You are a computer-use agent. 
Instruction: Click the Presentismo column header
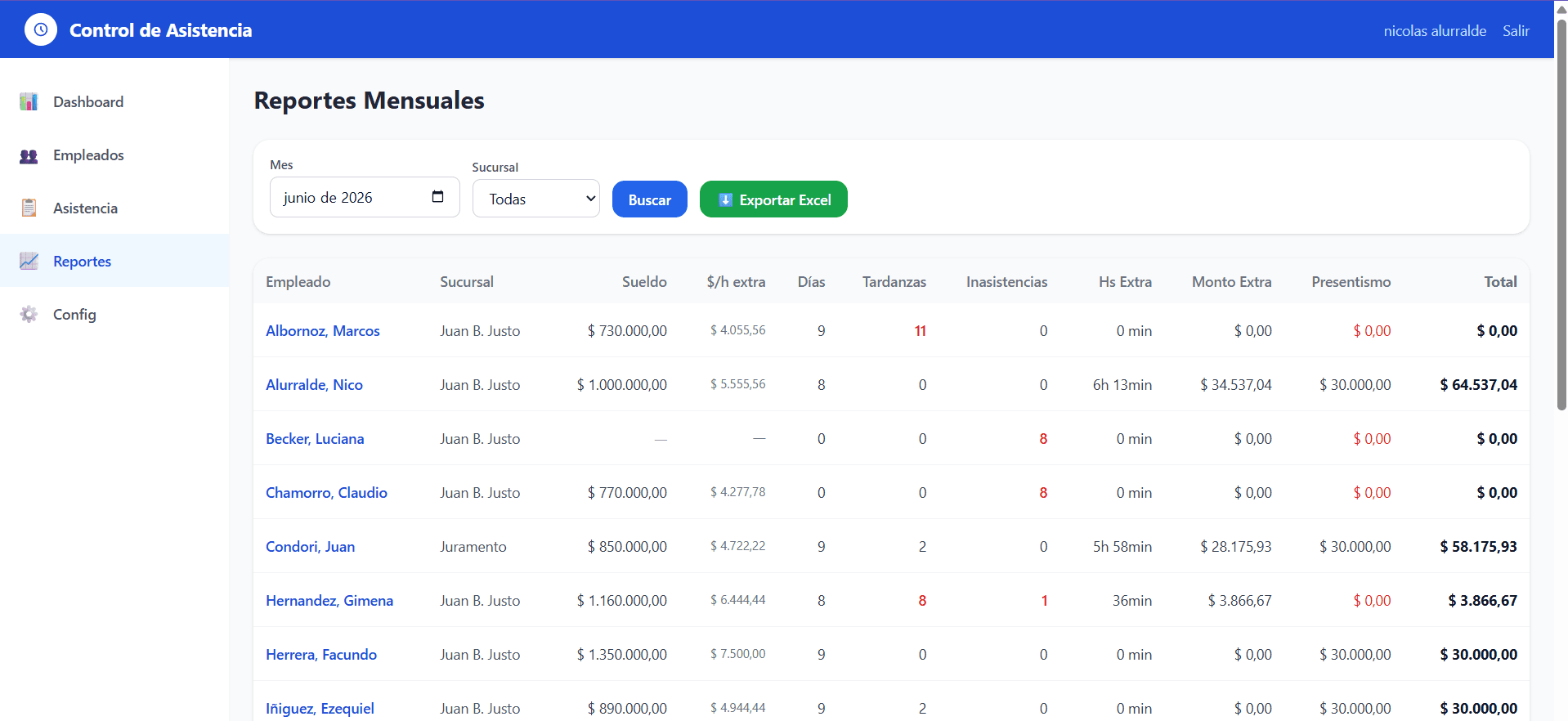(1351, 282)
